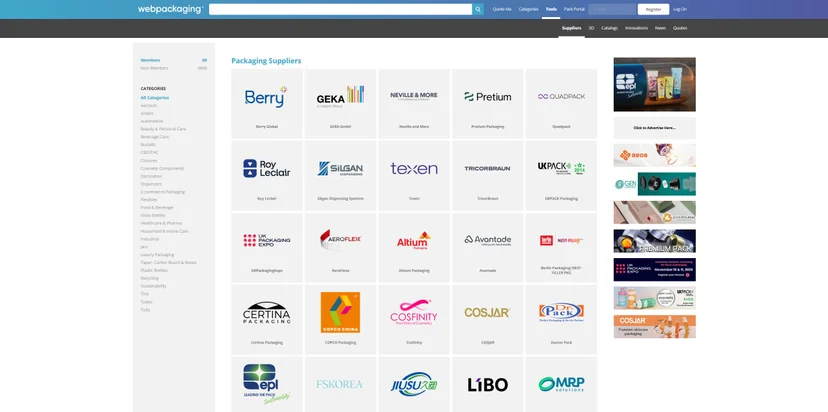Focus the main search input field
The width and height of the screenshot is (828, 412).
tap(340, 9)
